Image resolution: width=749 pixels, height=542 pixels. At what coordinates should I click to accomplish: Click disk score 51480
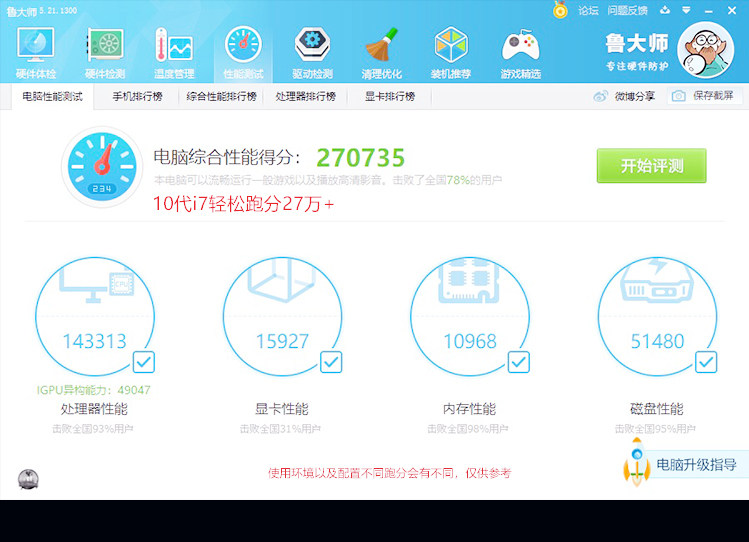(657, 341)
